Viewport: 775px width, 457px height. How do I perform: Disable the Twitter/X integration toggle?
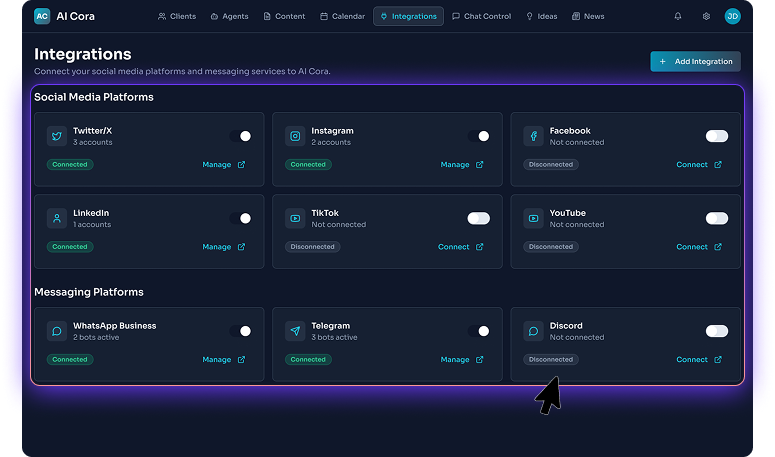pos(240,136)
